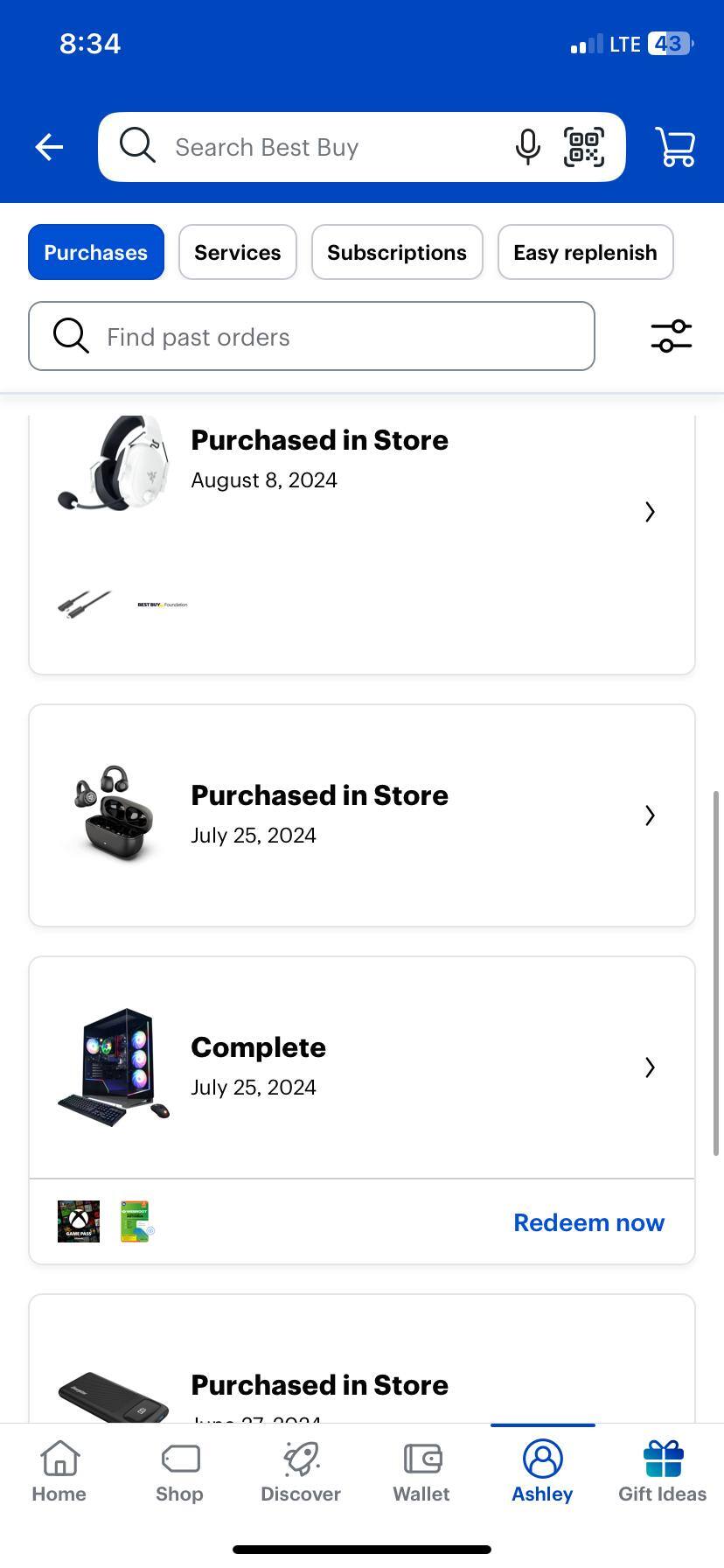The width and height of the screenshot is (724, 1568).
Task: Expand the August 8, 2024 order details
Action: click(x=650, y=512)
